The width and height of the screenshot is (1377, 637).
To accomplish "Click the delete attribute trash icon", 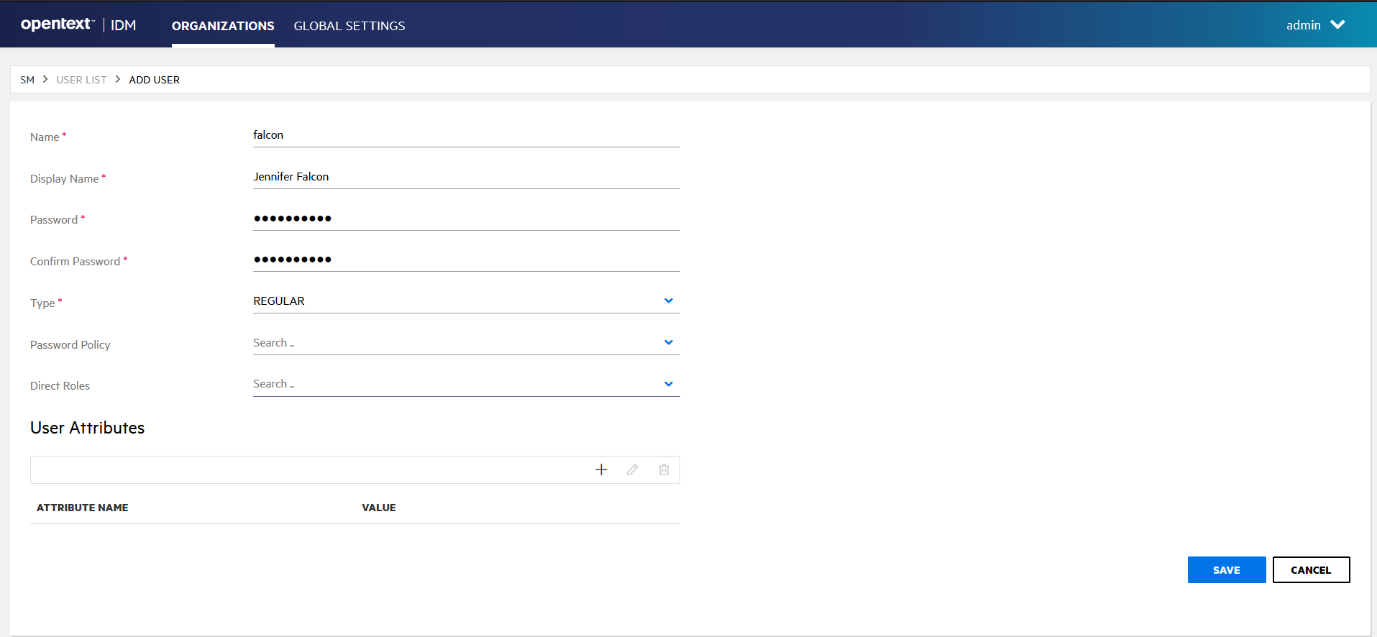I will pyautogui.click(x=664, y=469).
